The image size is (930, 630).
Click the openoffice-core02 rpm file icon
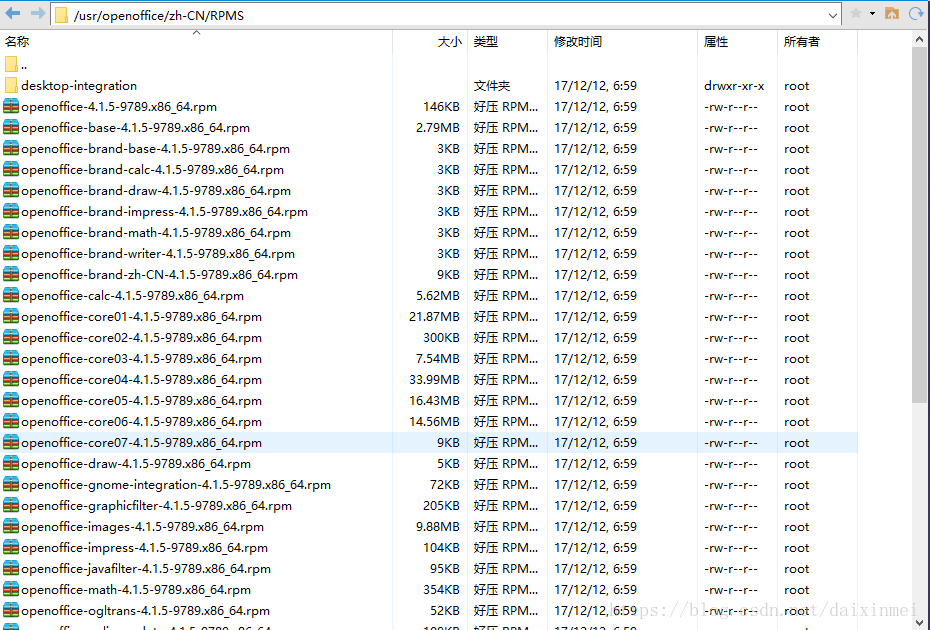(x=11, y=337)
